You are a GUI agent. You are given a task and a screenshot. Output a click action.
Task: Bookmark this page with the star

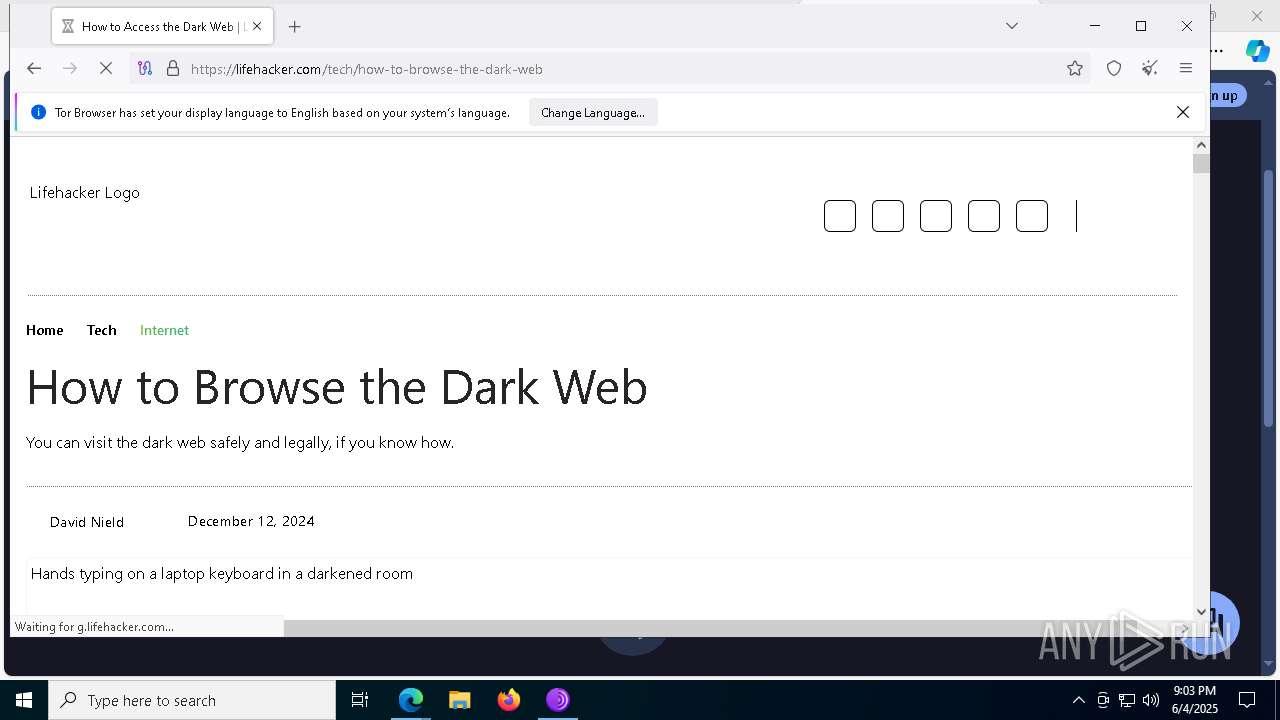(1075, 69)
